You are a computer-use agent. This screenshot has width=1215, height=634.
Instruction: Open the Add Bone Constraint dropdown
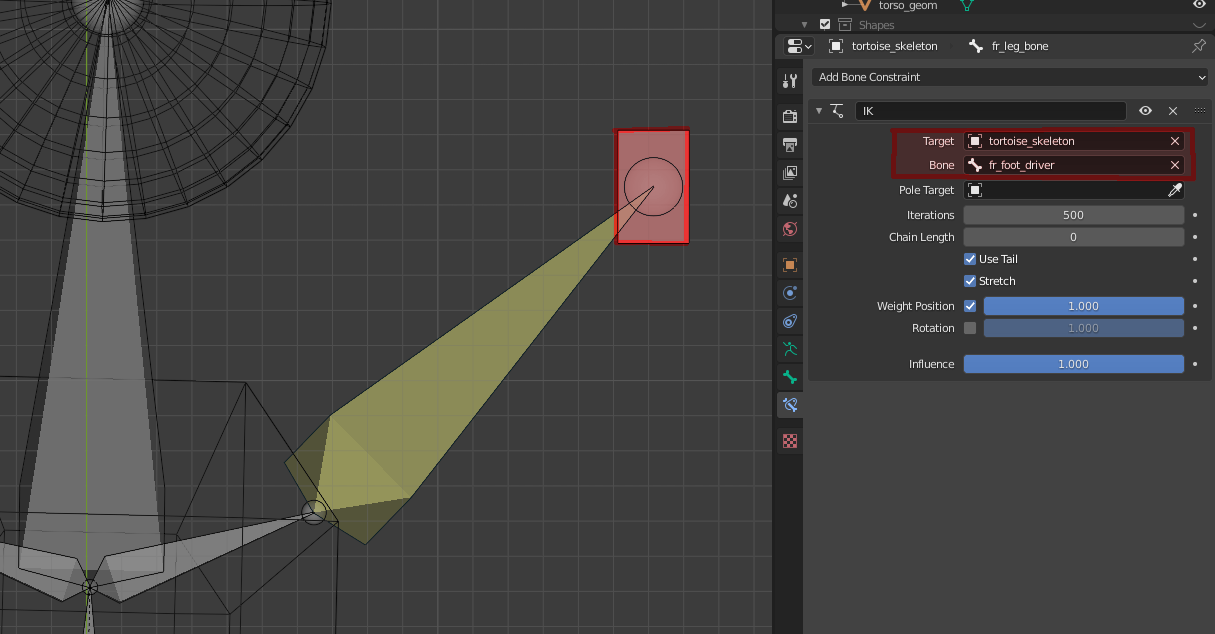[x=1010, y=77]
